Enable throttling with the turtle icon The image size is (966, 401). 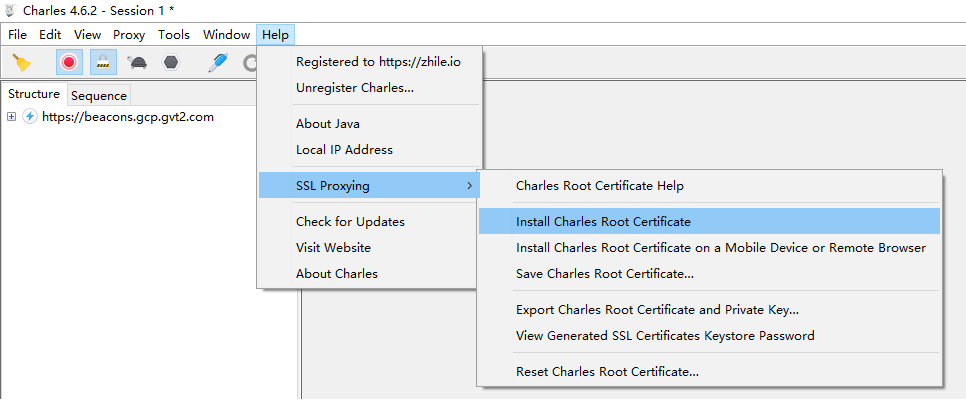[137, 62]
